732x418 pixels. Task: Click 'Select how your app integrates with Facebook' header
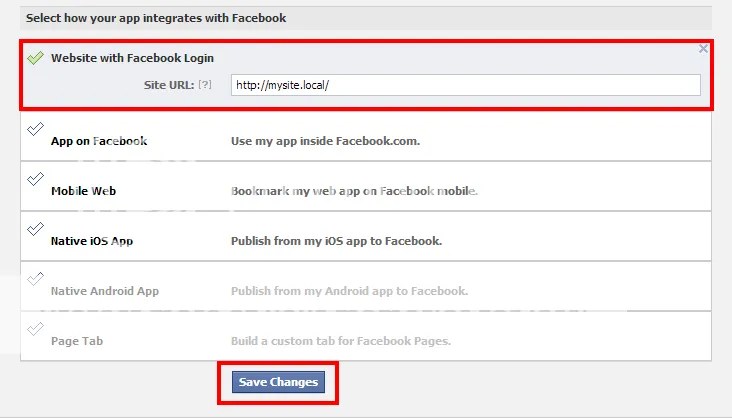tap(156, 18)
